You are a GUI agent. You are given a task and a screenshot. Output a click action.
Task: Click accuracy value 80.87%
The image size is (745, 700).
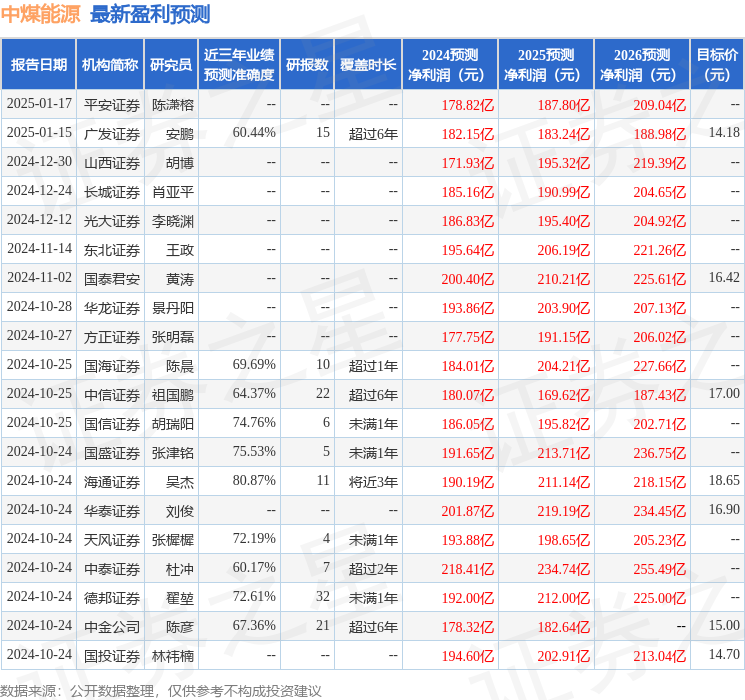pos(254,480)
